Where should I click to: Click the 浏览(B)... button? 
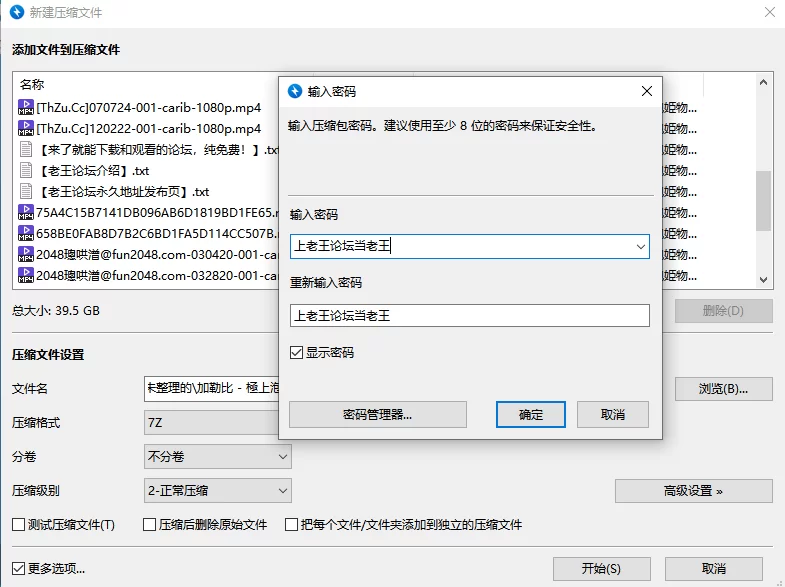point(723,389)
